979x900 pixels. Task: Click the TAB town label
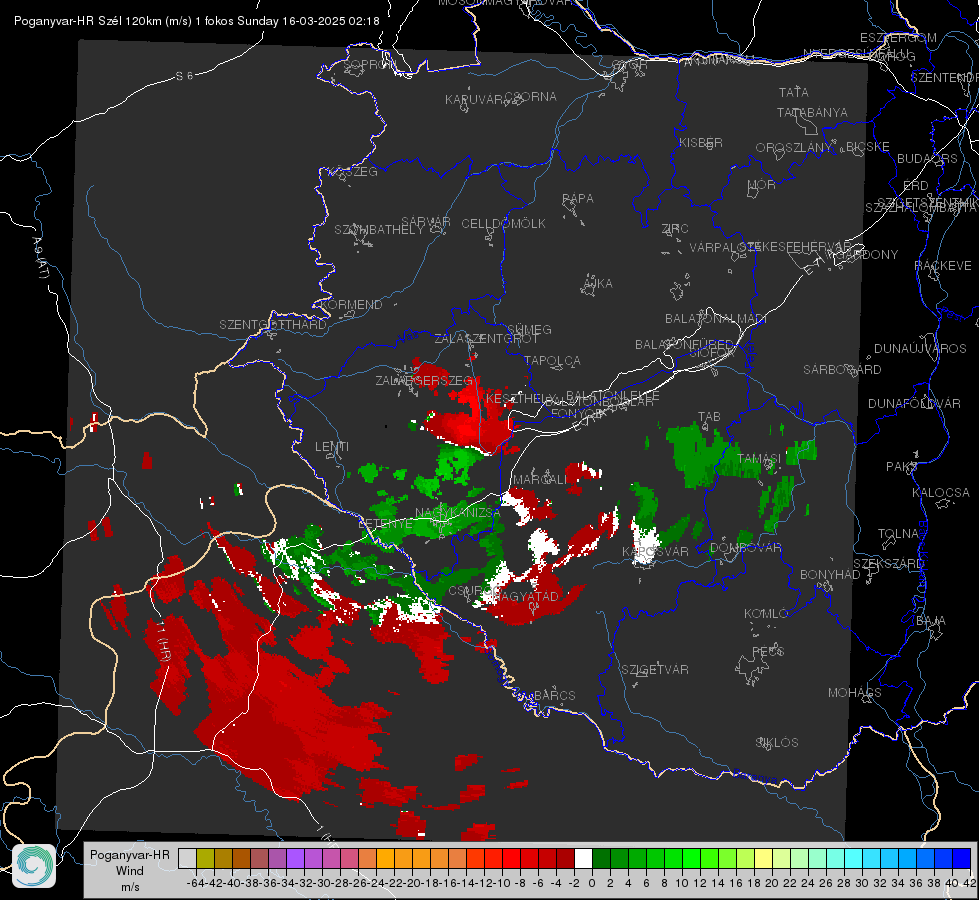709,417
